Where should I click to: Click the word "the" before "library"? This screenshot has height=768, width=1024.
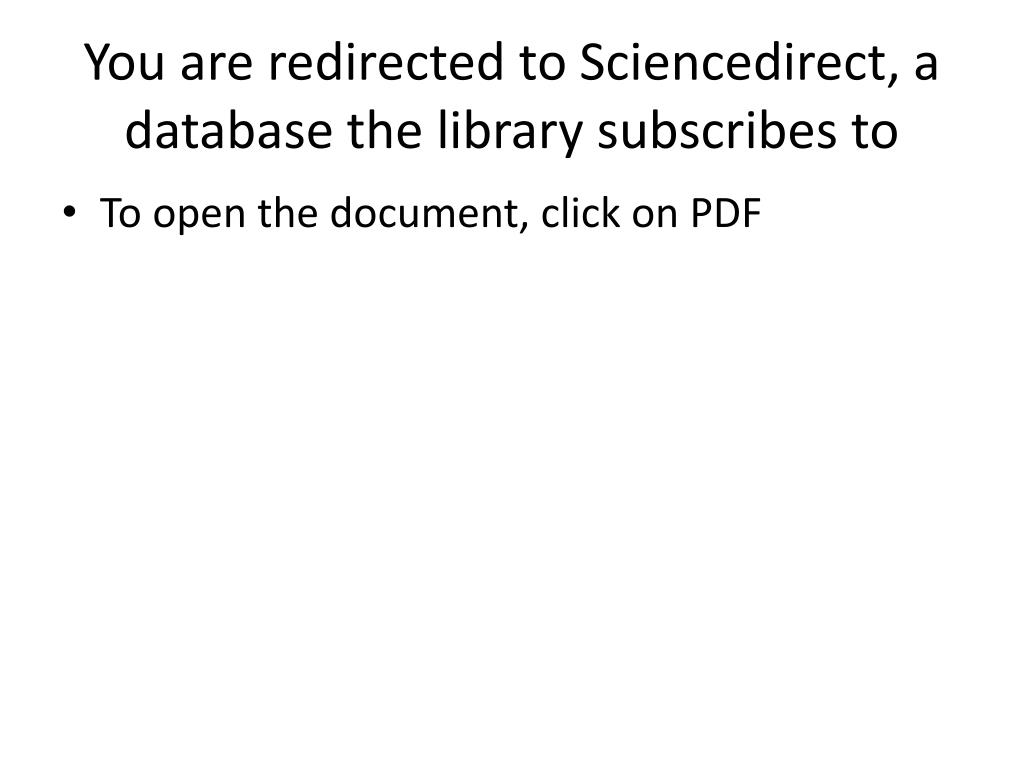[x=384, y=131]
